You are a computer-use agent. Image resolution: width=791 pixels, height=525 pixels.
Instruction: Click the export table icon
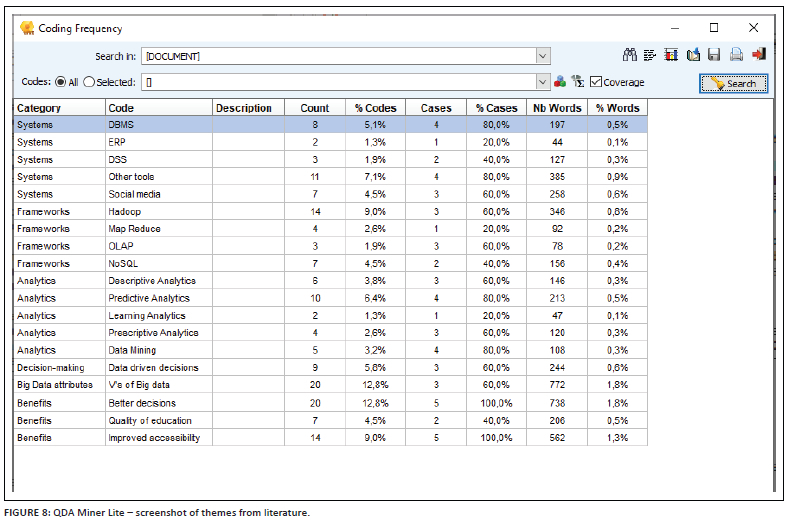click(x=692, y=56)
